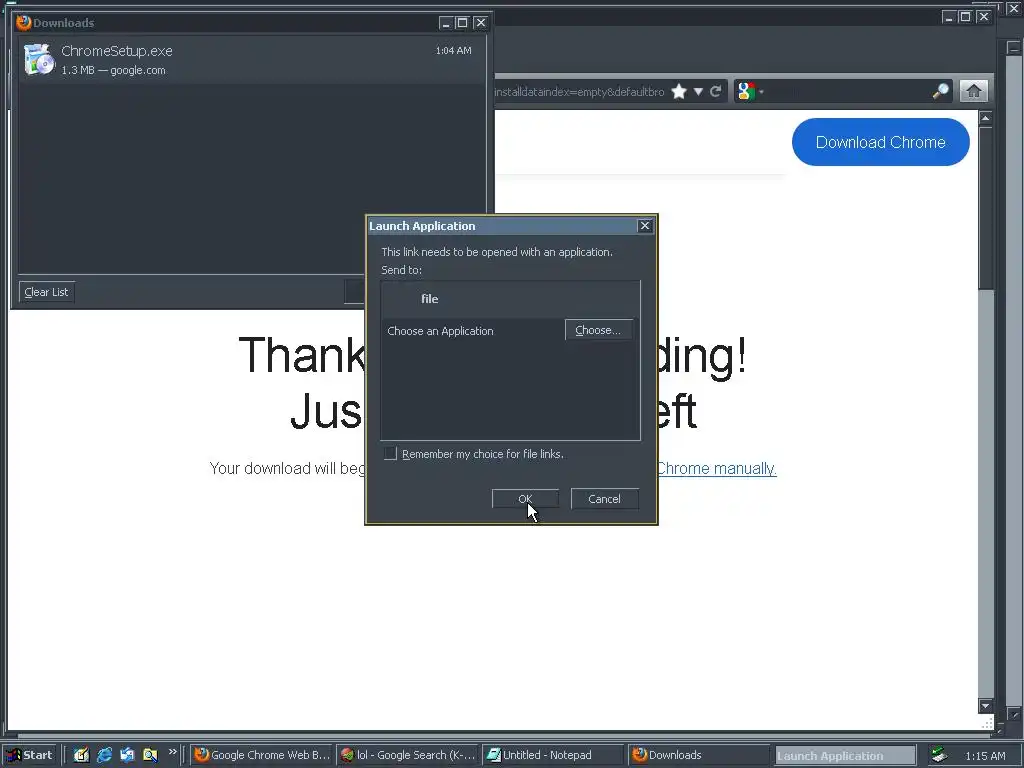
Task: Click the first quick launch icon
Action: point(81,755)
